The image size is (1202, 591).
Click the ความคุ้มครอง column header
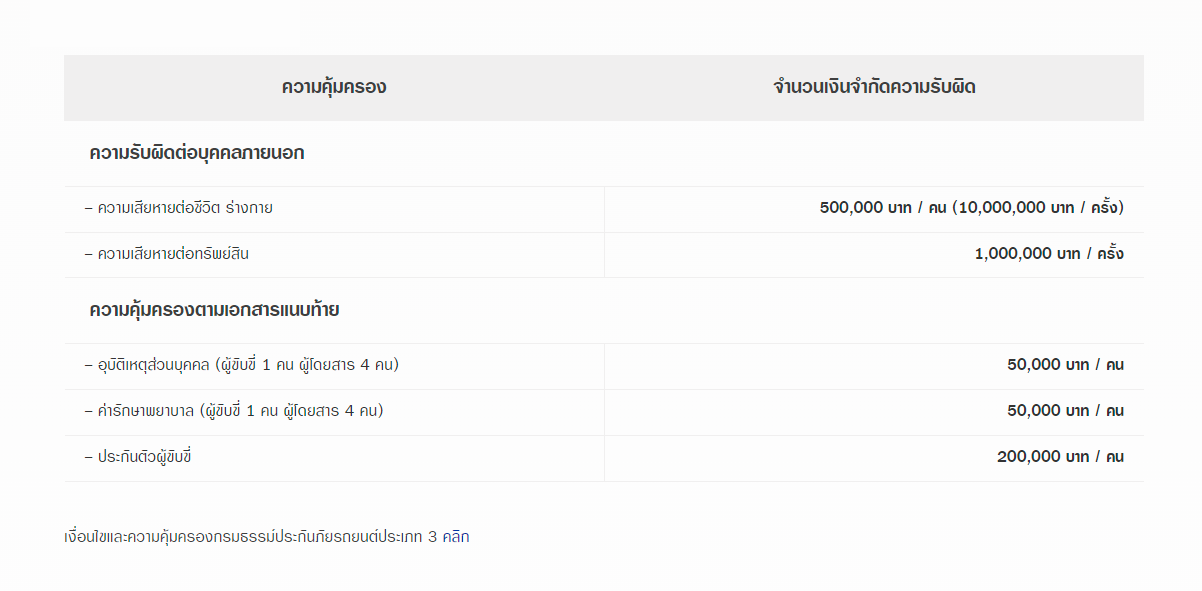[333, 88]
